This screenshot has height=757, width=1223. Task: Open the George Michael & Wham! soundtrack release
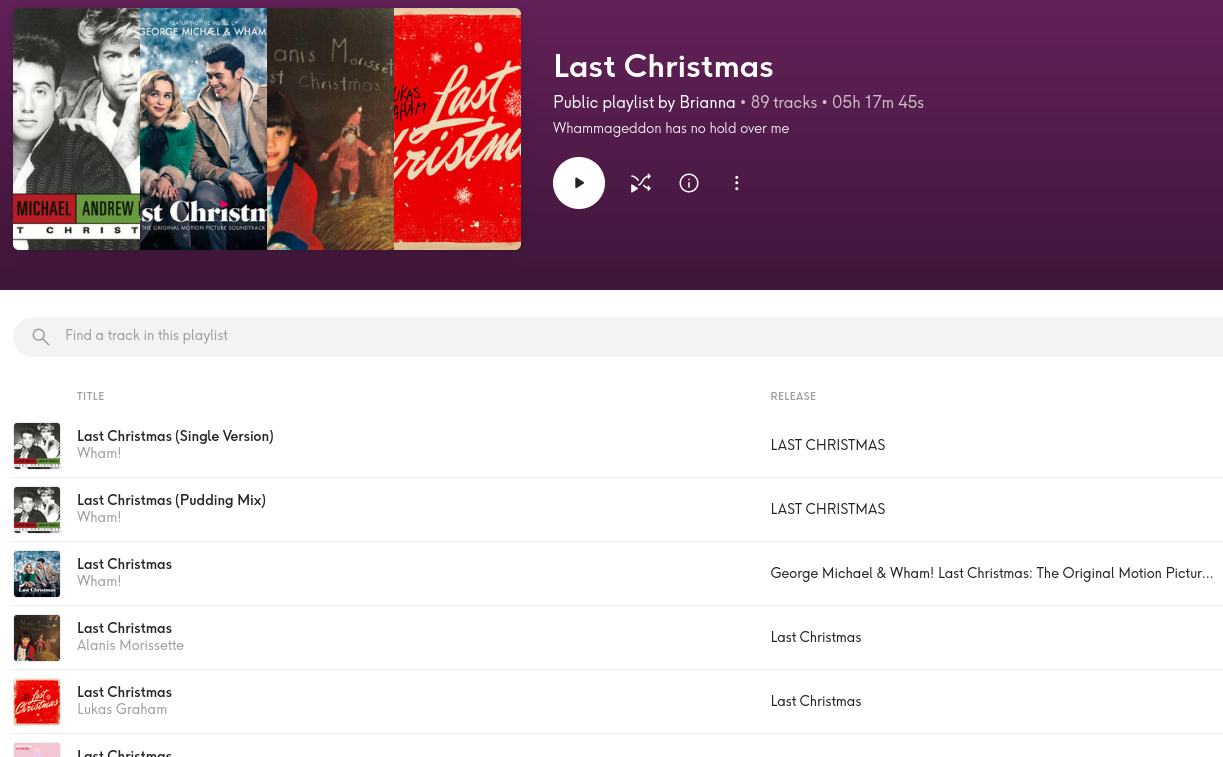[x=990, y=573]
